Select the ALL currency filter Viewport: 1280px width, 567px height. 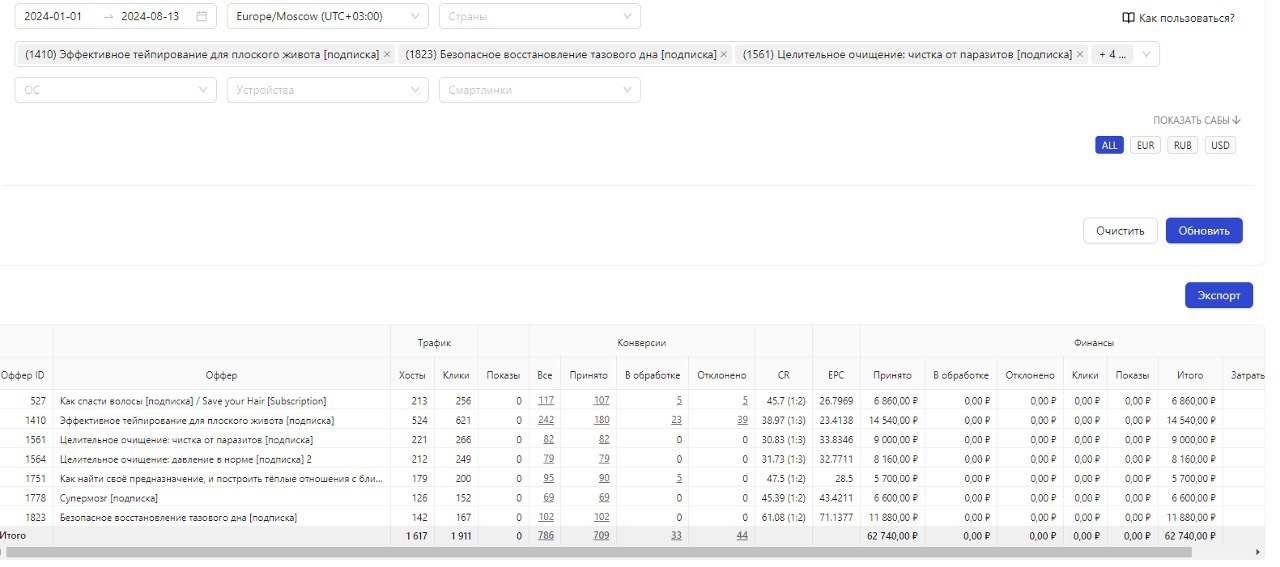[x=1109, y=145]
